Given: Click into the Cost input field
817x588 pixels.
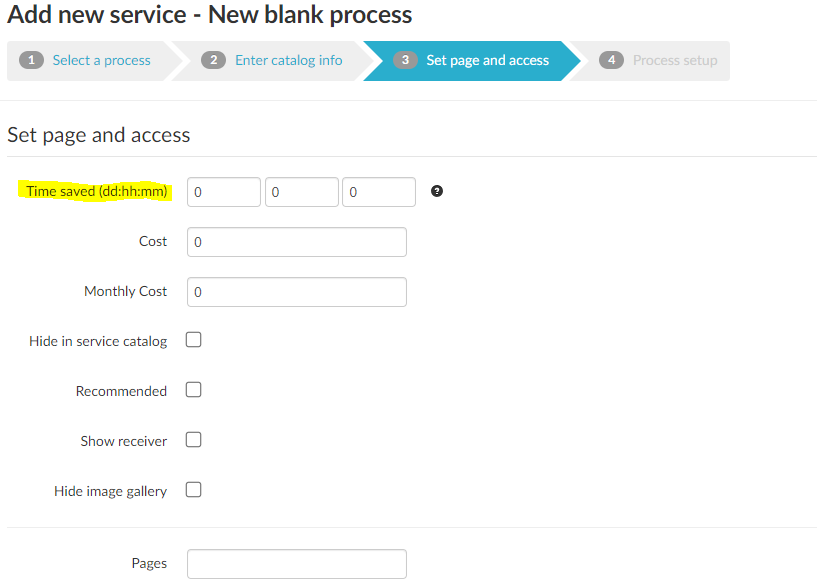Looking at the screenshot, I should (x=296, y=242).
